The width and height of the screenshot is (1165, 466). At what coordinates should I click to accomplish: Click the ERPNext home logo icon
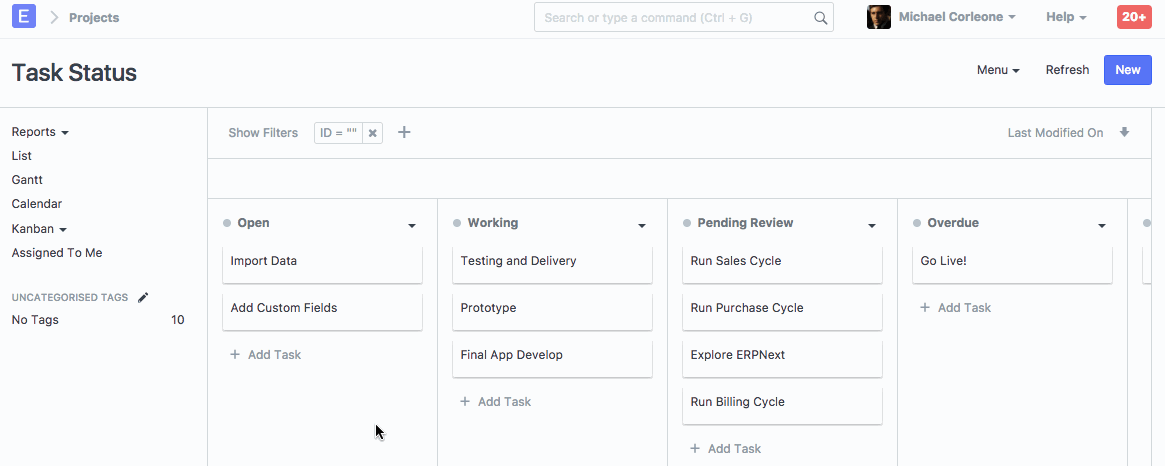click(x=24, y=17)
